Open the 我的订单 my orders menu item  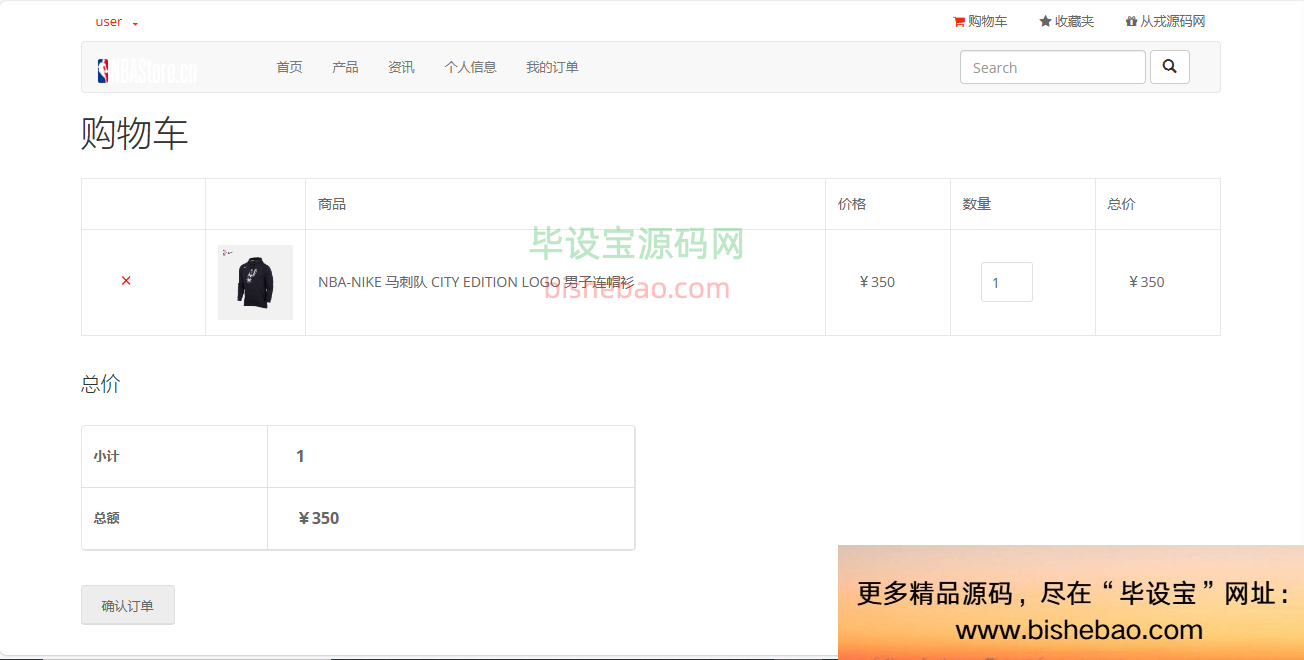(552, 67)
